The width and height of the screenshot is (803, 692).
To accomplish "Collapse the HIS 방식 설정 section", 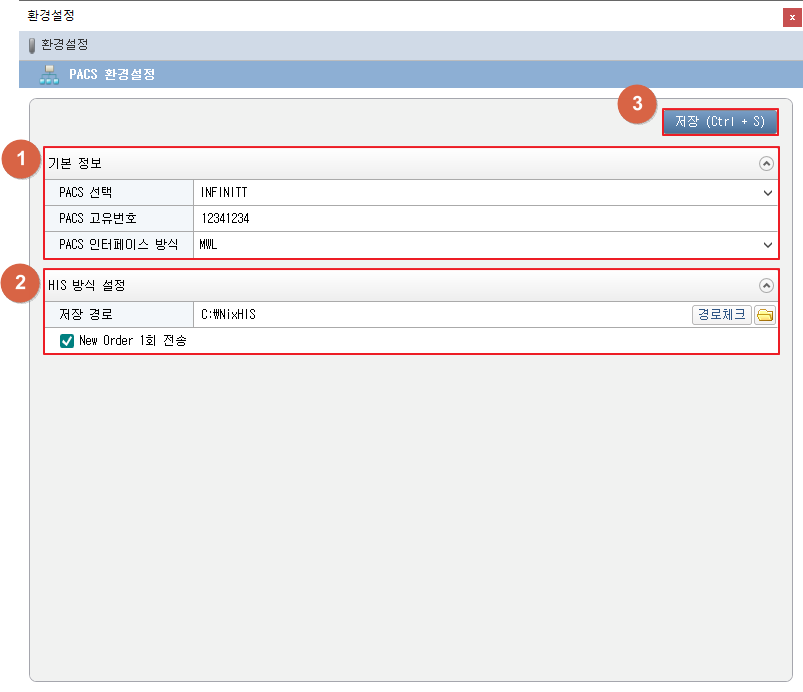I will pos(766,286).
